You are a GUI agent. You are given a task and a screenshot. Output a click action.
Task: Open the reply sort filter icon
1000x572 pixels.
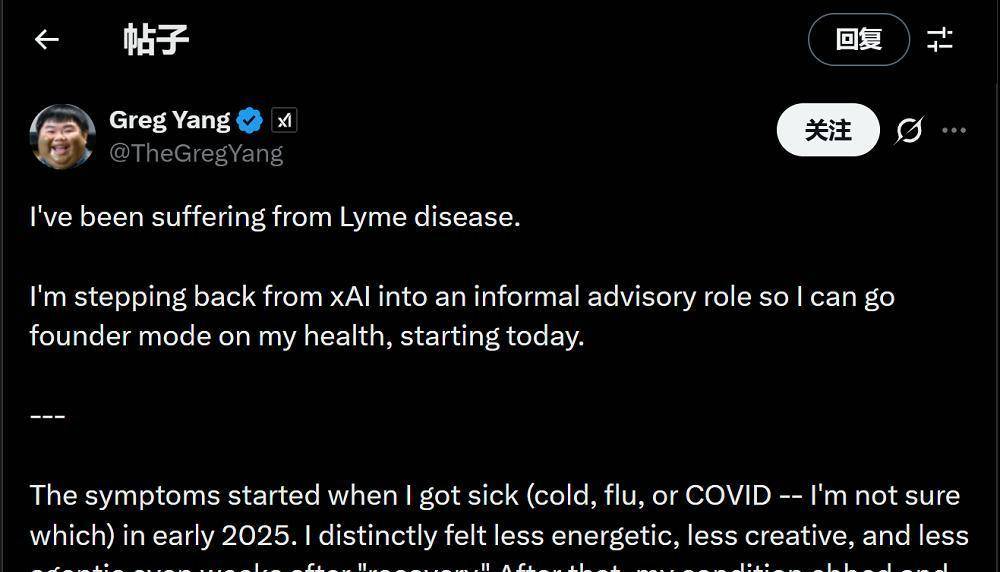point(940,40)
